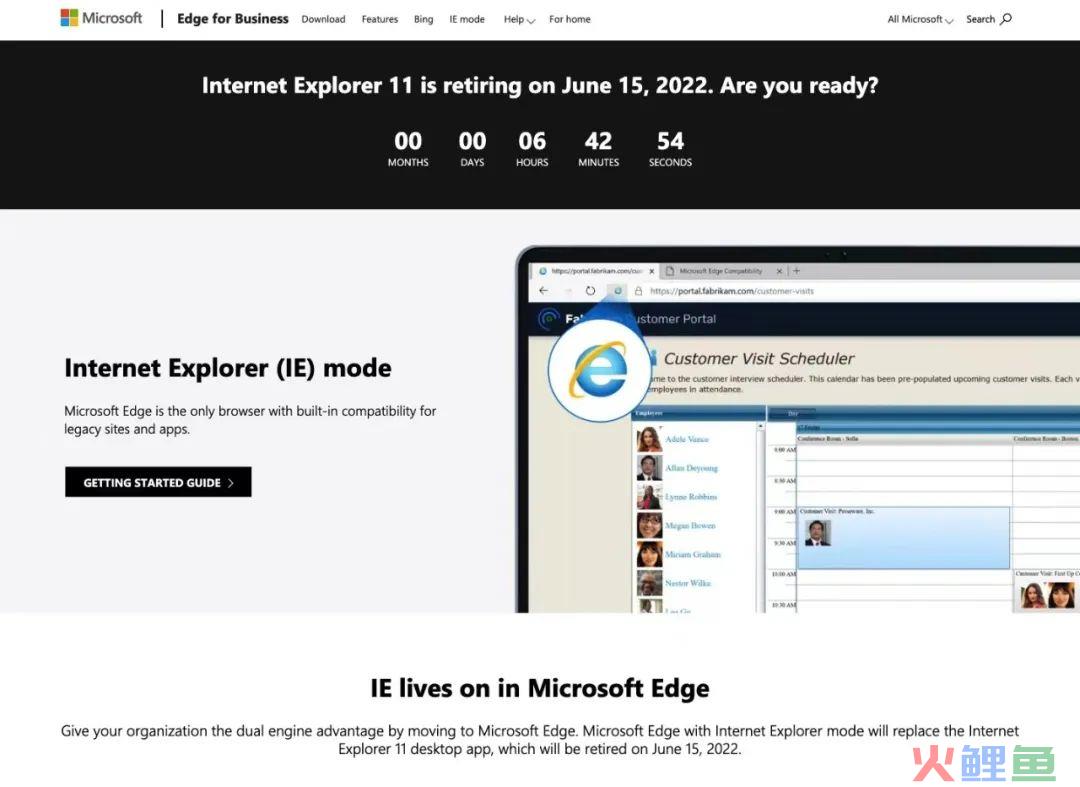Click the Fabrikam portal logo

[x=548, y=319]
